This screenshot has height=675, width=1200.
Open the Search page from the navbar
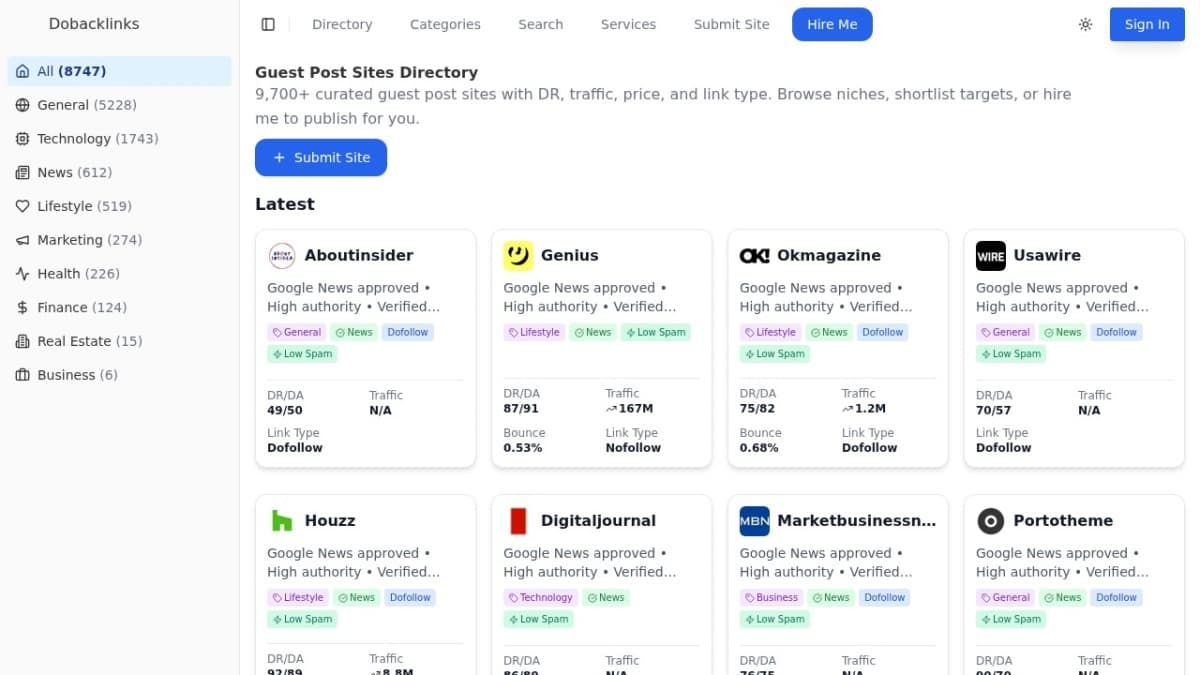pyautogui.click(x=541, y=24)
